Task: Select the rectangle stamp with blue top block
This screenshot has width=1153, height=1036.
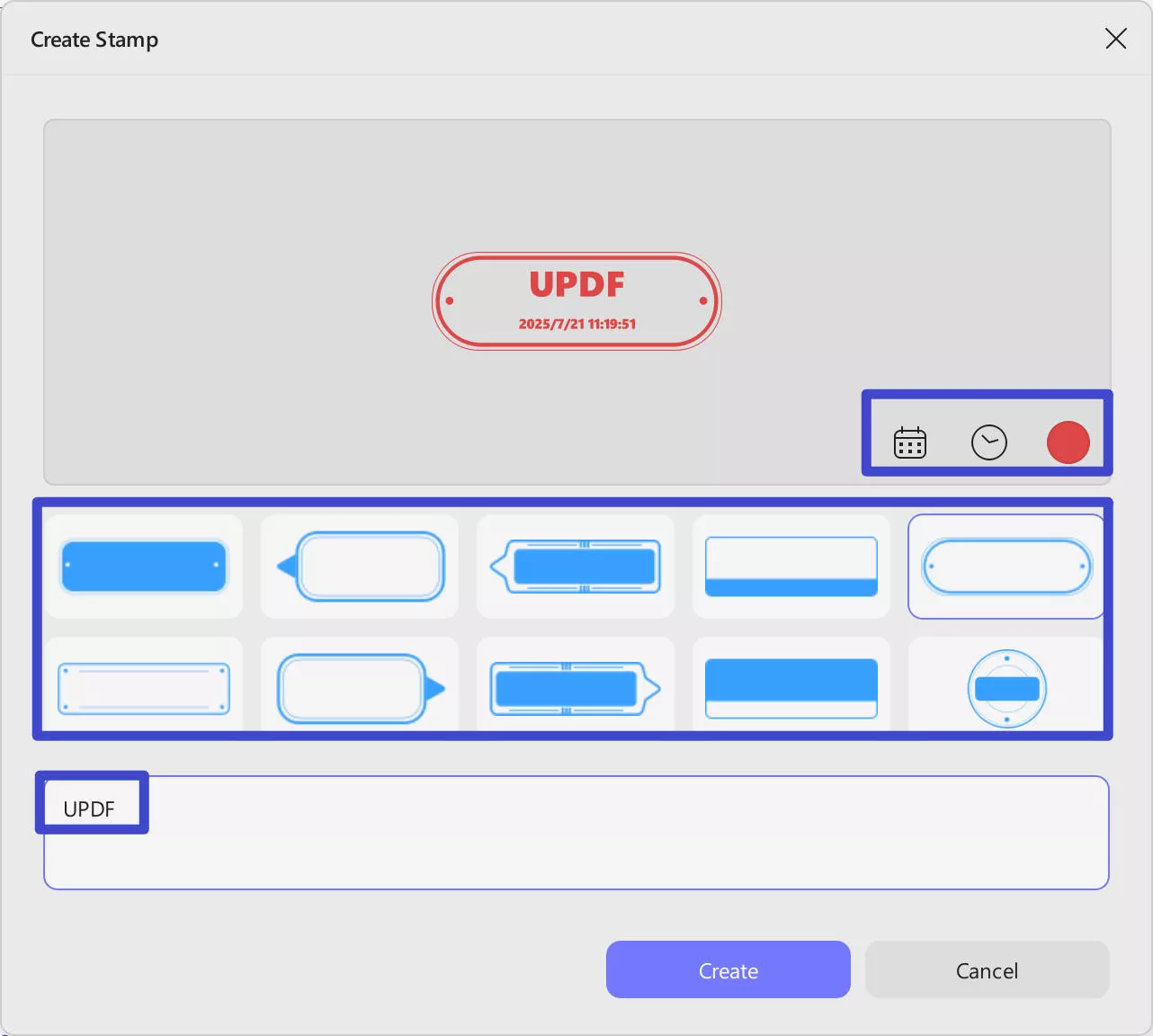Action: click(791, 688)
